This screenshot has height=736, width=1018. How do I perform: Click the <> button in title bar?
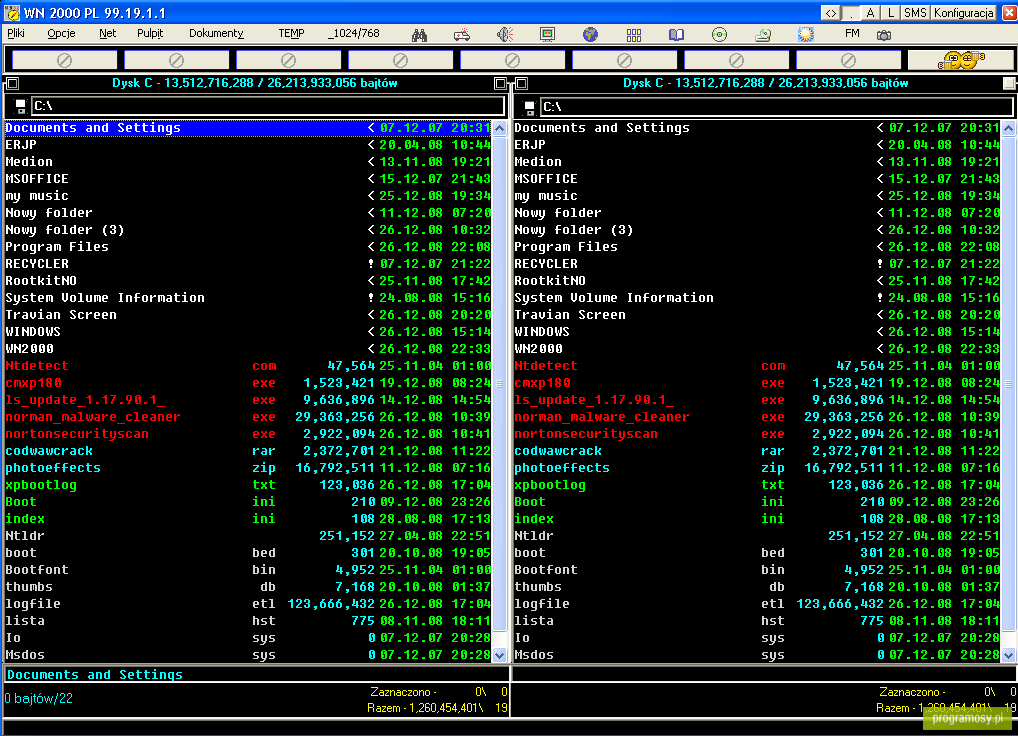click(830, 13)
